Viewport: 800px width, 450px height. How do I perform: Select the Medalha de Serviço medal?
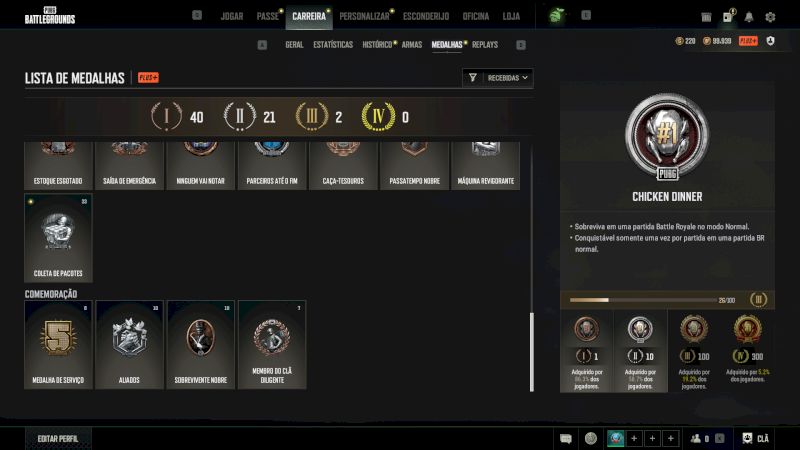coord(58,345)
